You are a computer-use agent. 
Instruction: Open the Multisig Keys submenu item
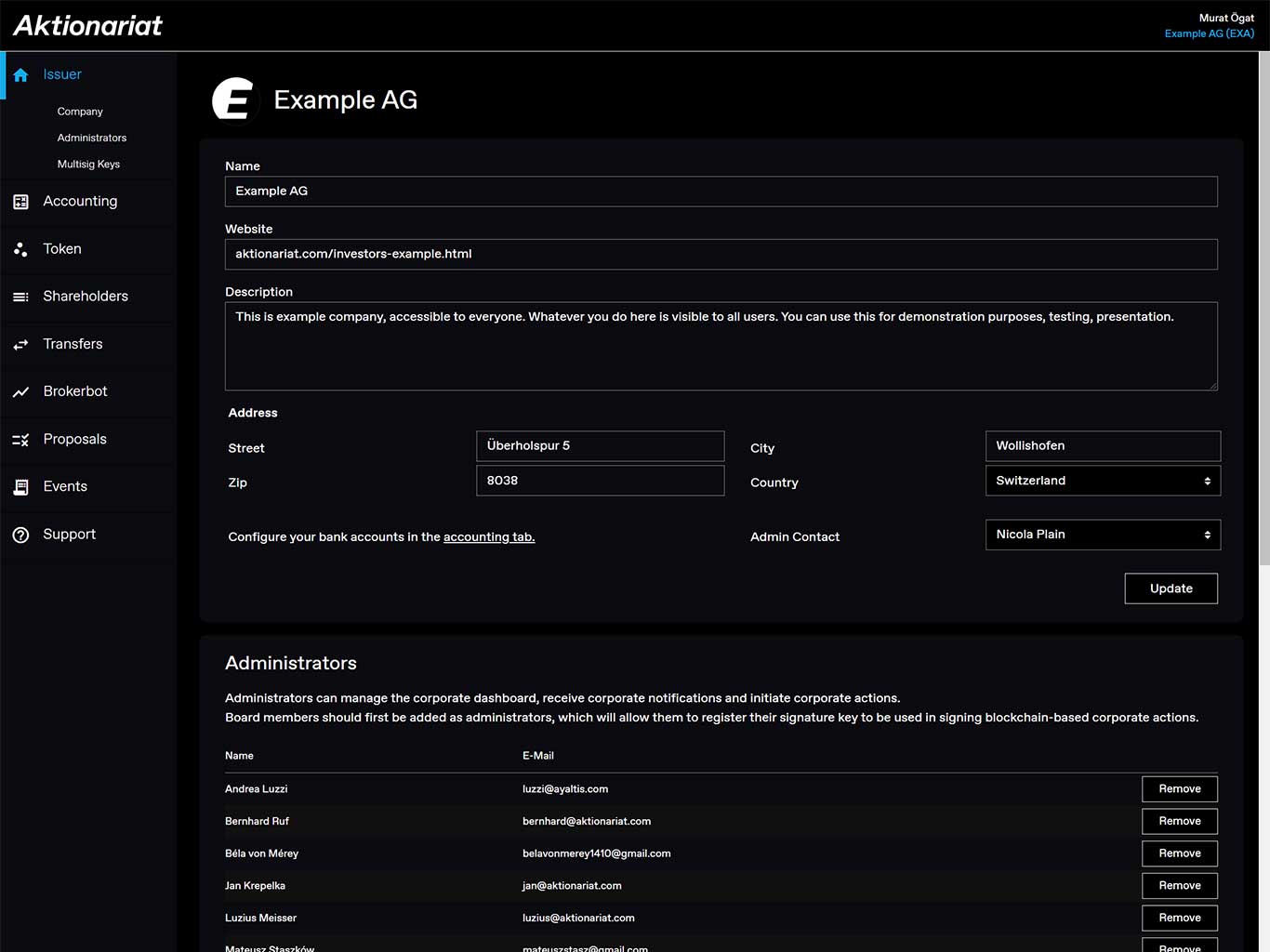88,165
